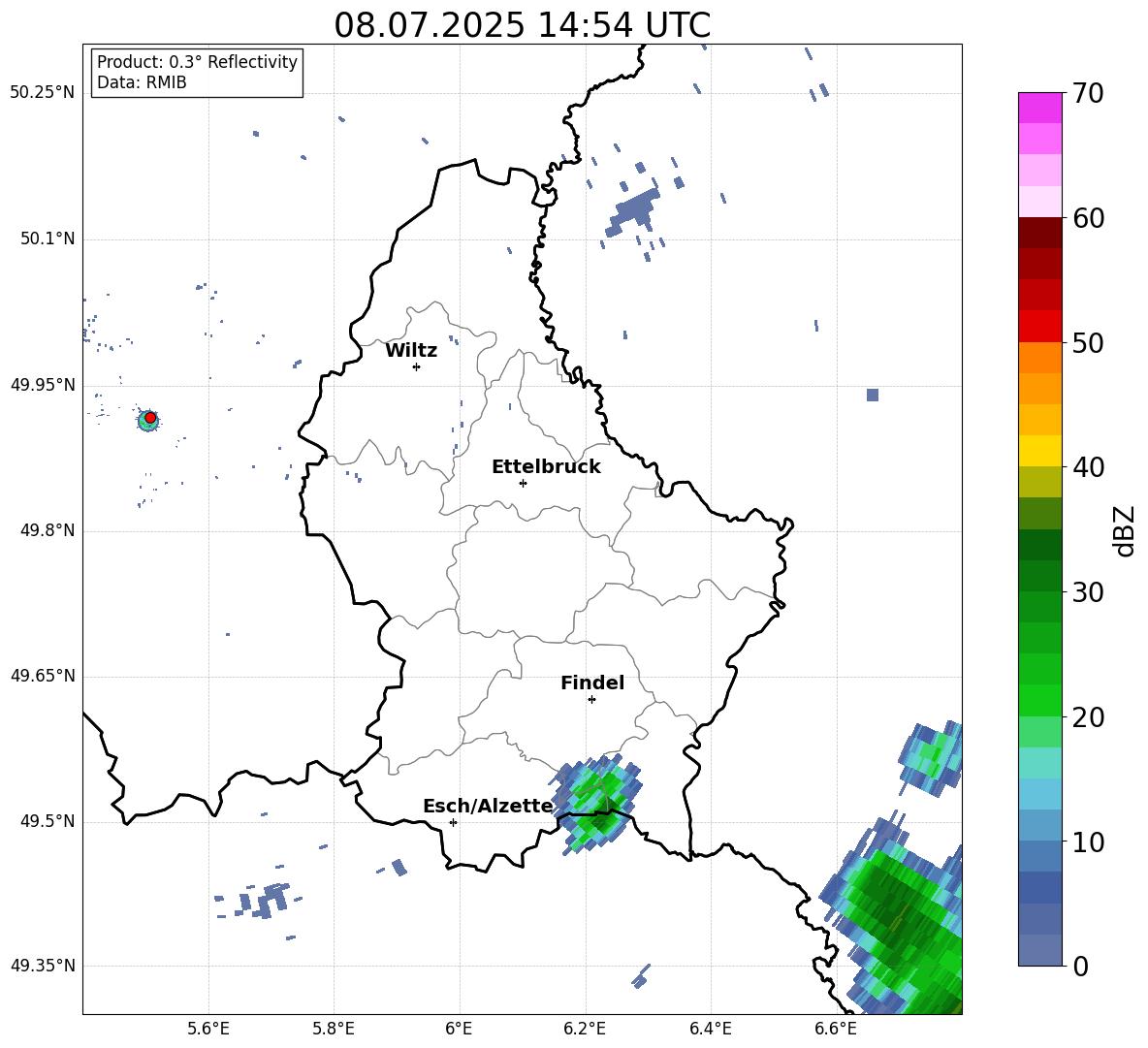1148x1048 pixels.
Task: Click the 5.8°E longitude label
Action: pos(334,1029)
